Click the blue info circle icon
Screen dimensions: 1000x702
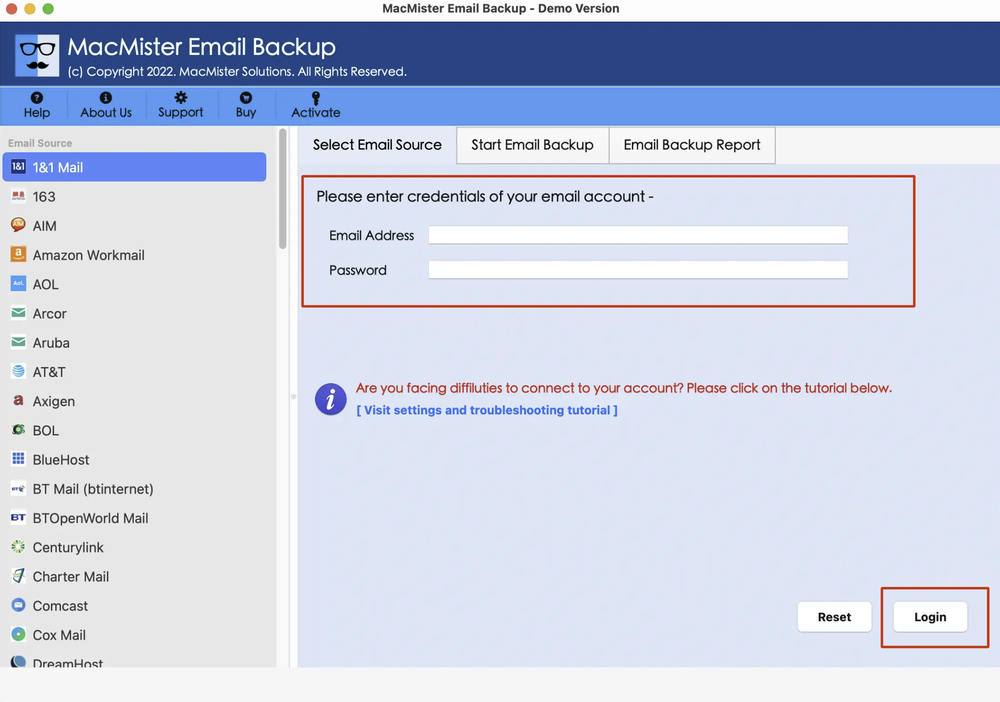(330, 399)
